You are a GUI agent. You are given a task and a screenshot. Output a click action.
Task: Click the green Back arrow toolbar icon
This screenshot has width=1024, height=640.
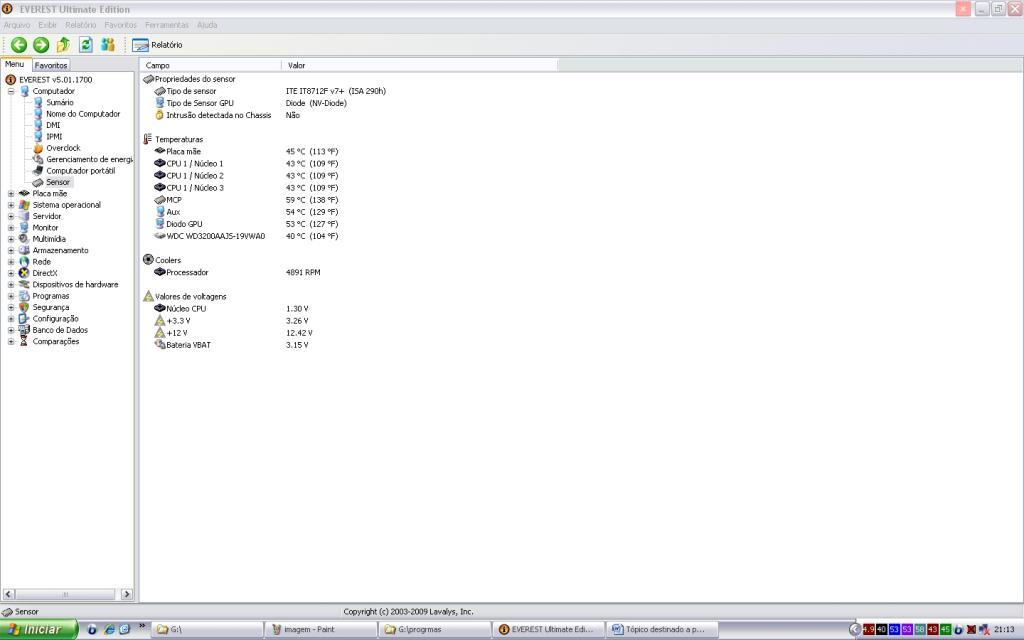[19, 44]
